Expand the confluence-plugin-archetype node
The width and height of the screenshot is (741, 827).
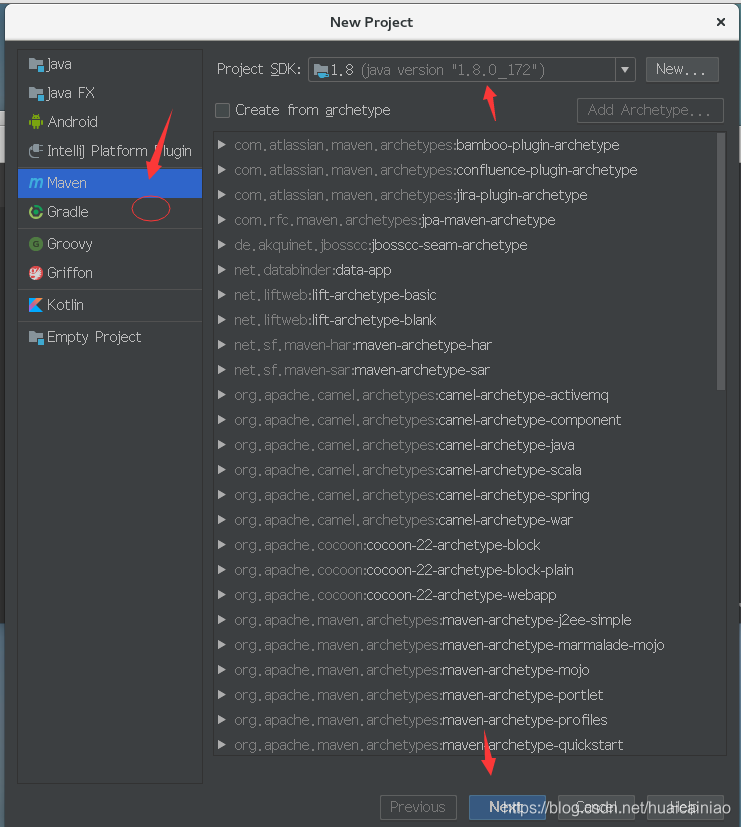[x=222, y=169]
